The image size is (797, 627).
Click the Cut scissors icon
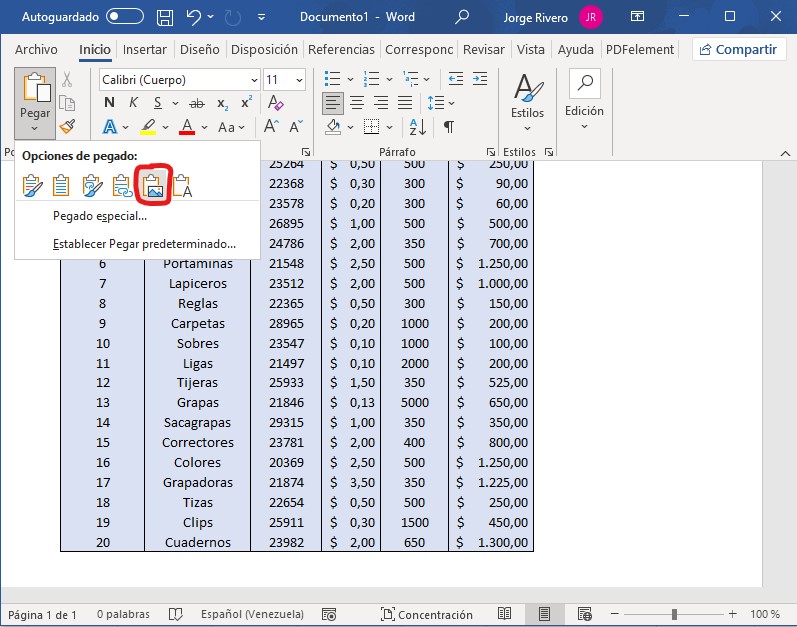pos(67,80)
